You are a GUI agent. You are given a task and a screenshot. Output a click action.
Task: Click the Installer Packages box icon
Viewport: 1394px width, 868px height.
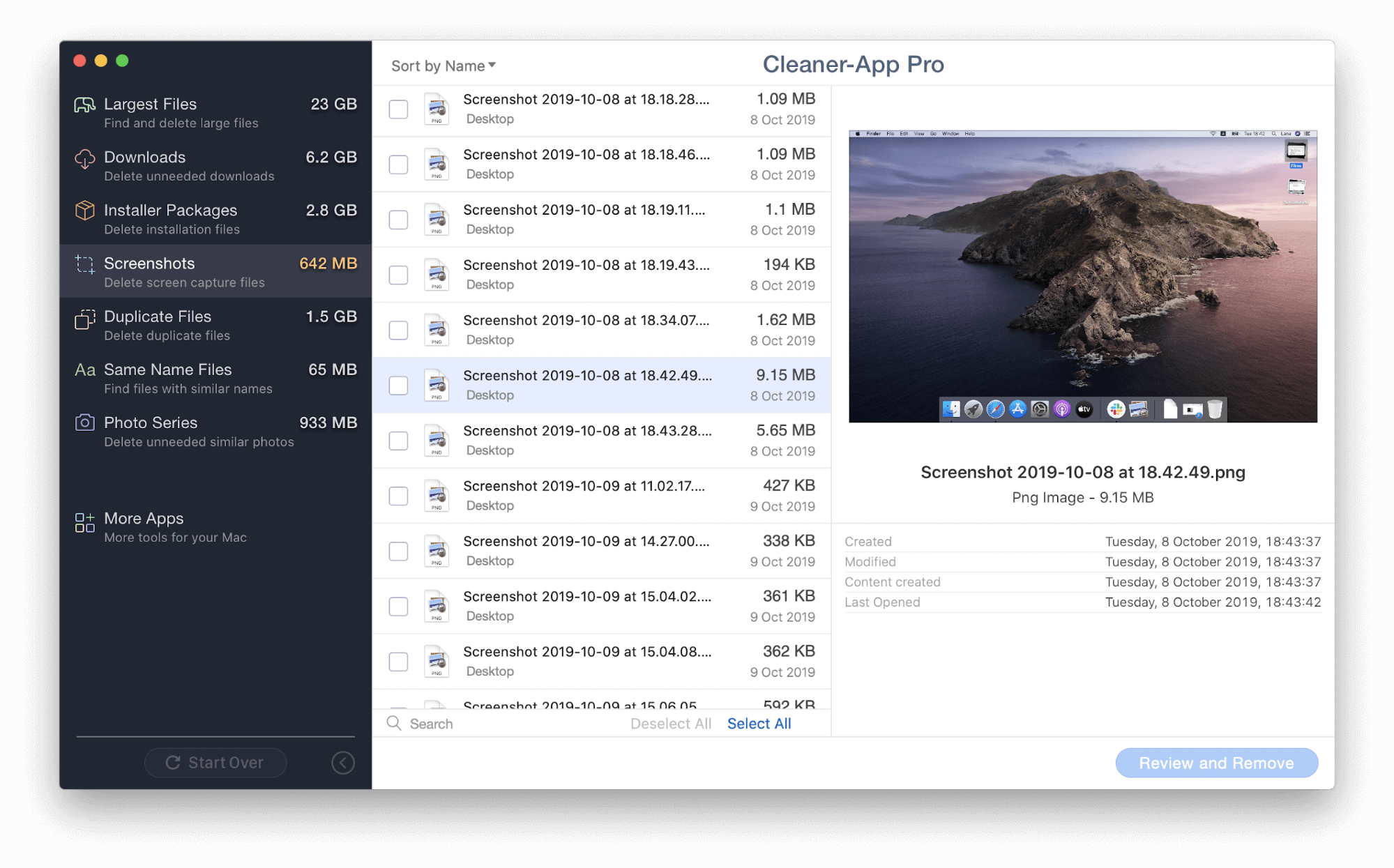(x=84, y=211)
